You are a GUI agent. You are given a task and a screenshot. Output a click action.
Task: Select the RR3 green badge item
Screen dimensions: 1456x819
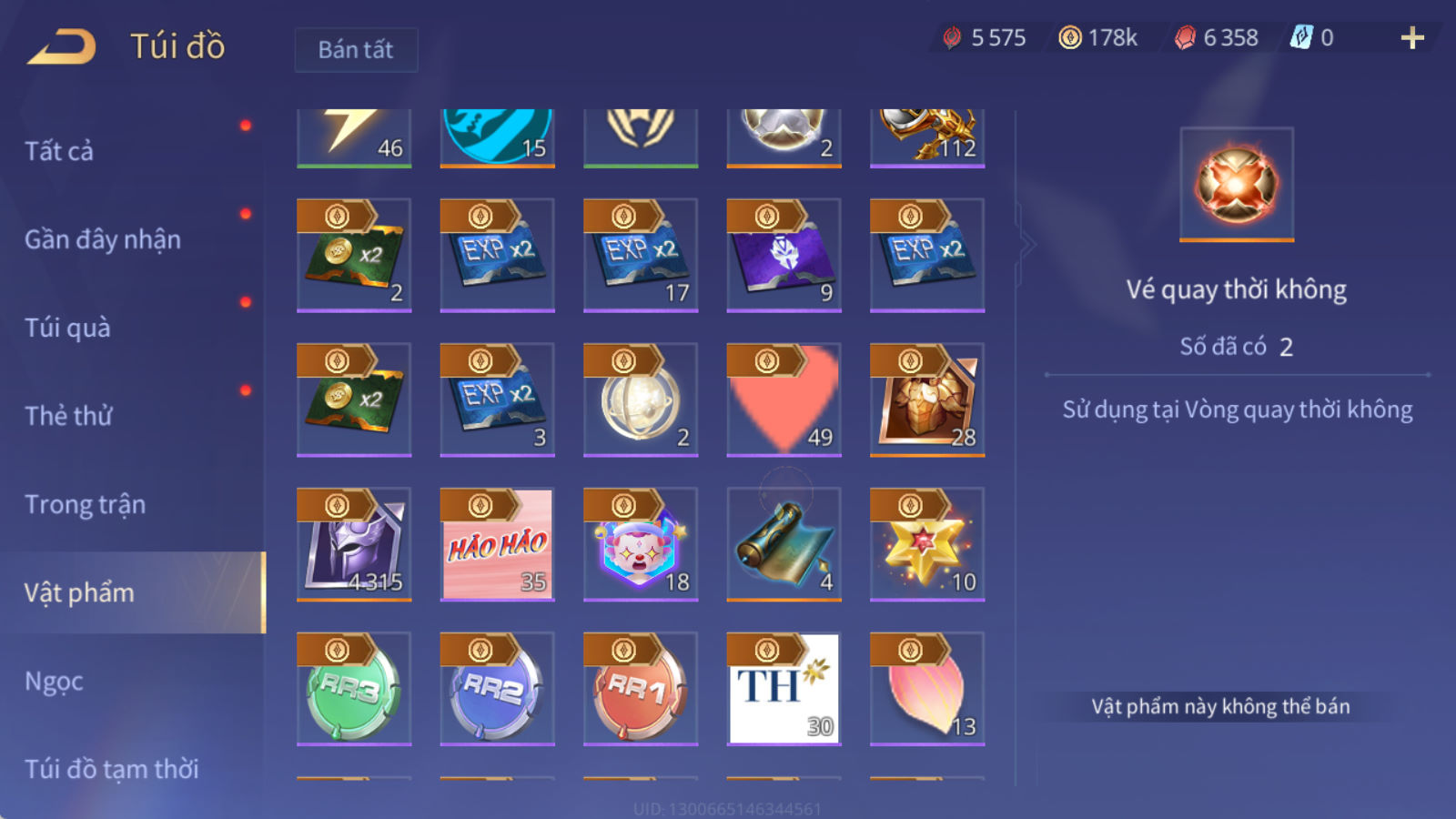(x=354, y=689)
